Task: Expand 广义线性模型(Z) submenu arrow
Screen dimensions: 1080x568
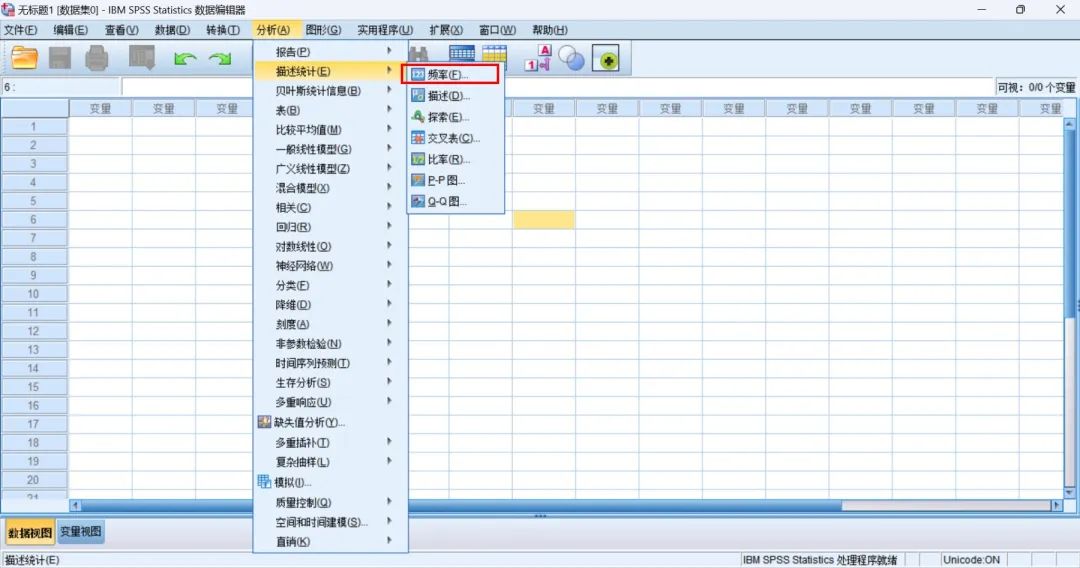Action: pyautogui.click(x=389, y=168)
